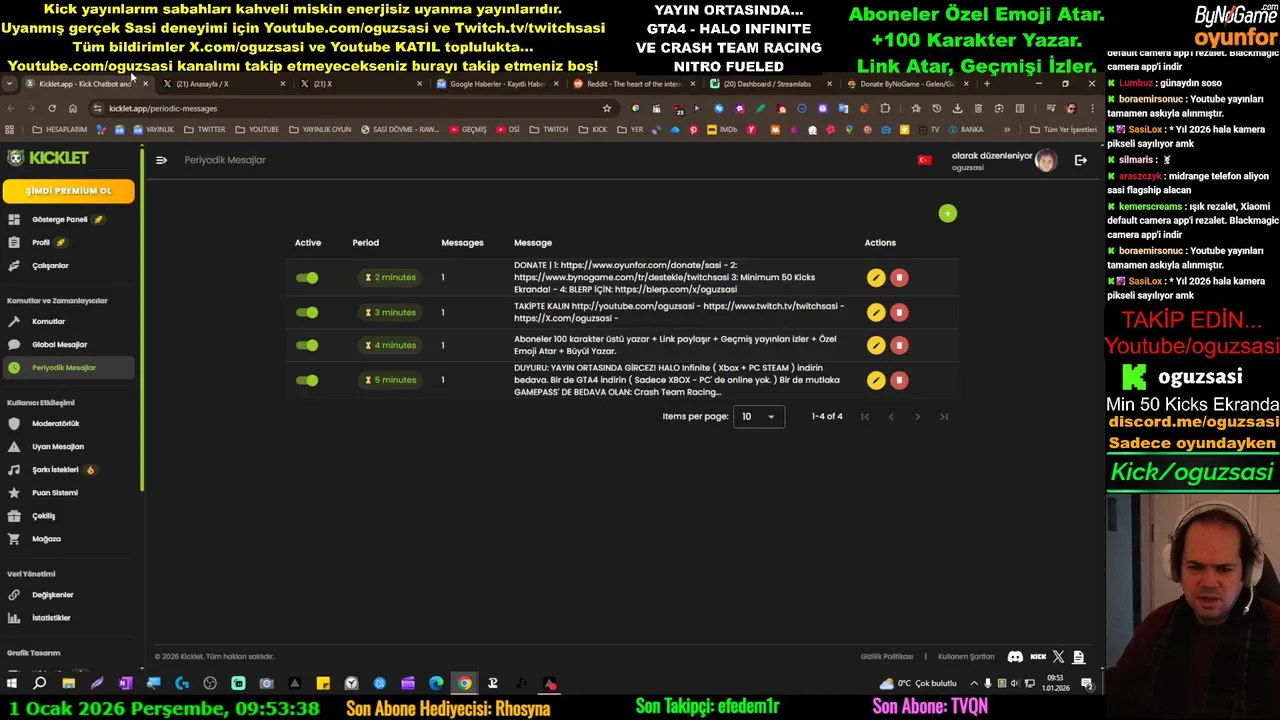Delete the TAKİPTE KALIN message
Screen dimensions: 1280x720
899,313
